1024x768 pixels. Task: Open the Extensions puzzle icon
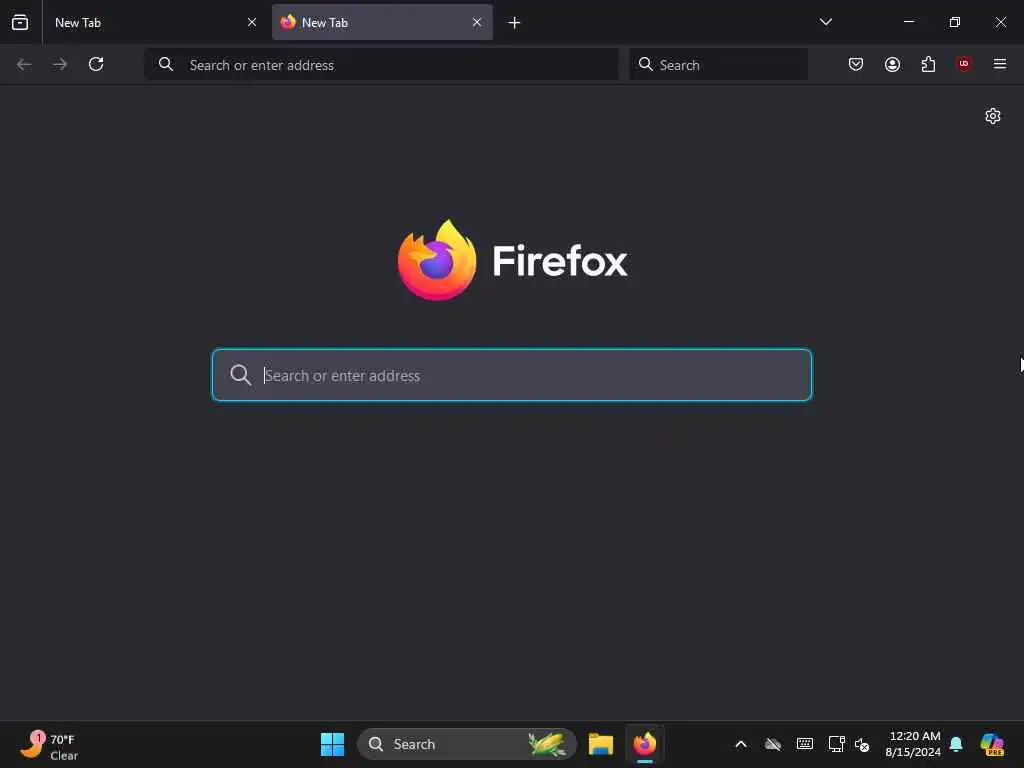[928, 64]
